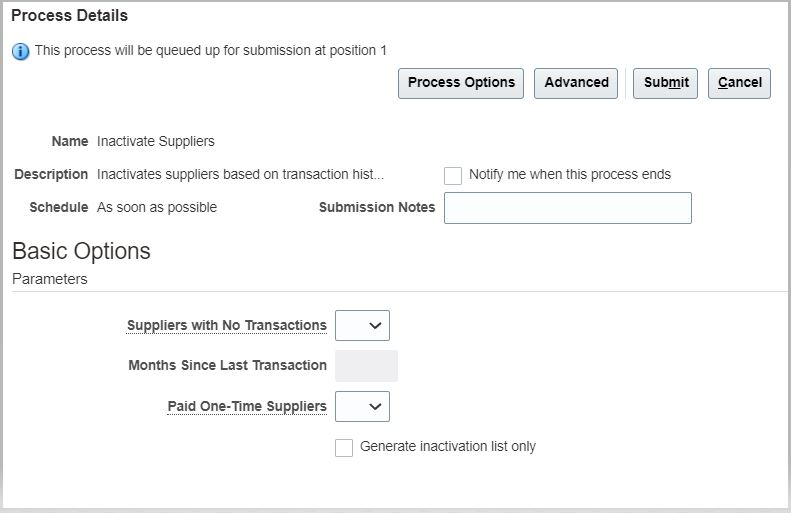Viewport: 791px width, 513px height.
Task: Click the Months Since Last Transaction field
Action: point(366,366)
